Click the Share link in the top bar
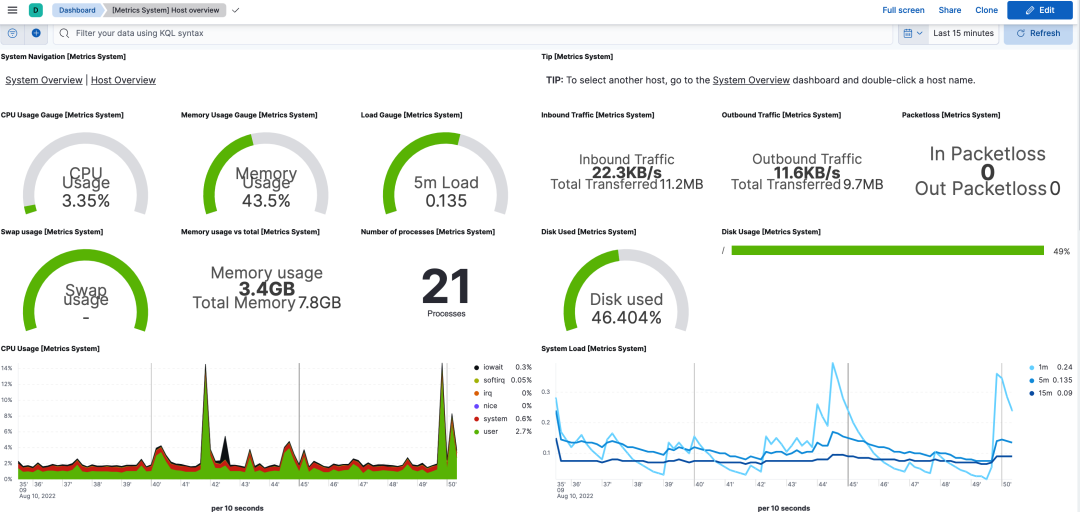 click(x=949, y=10)
